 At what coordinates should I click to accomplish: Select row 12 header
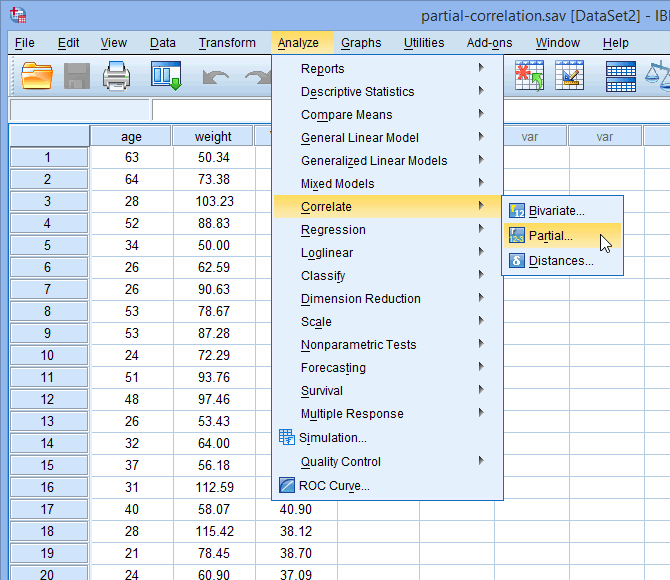click(x=49, y=399)
